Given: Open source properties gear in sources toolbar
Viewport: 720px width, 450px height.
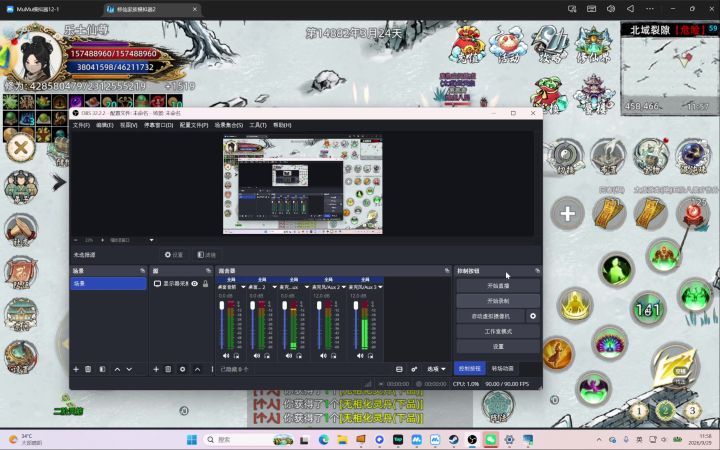Looking at the screenshot, I should [x=182, y=369].
